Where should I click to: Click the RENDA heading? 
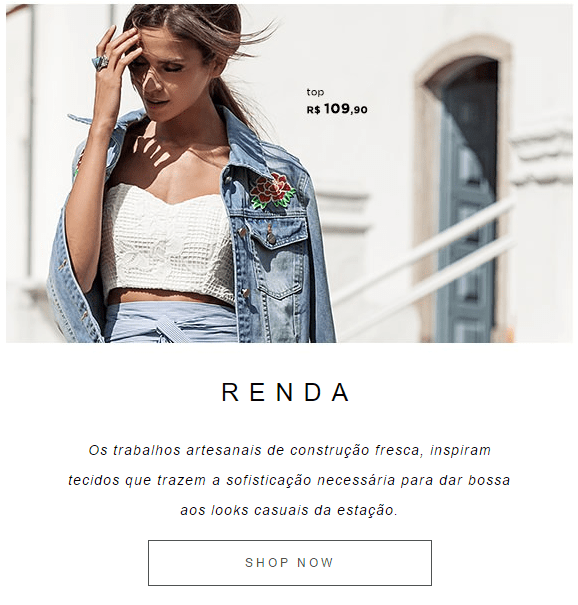click(286, 392)
